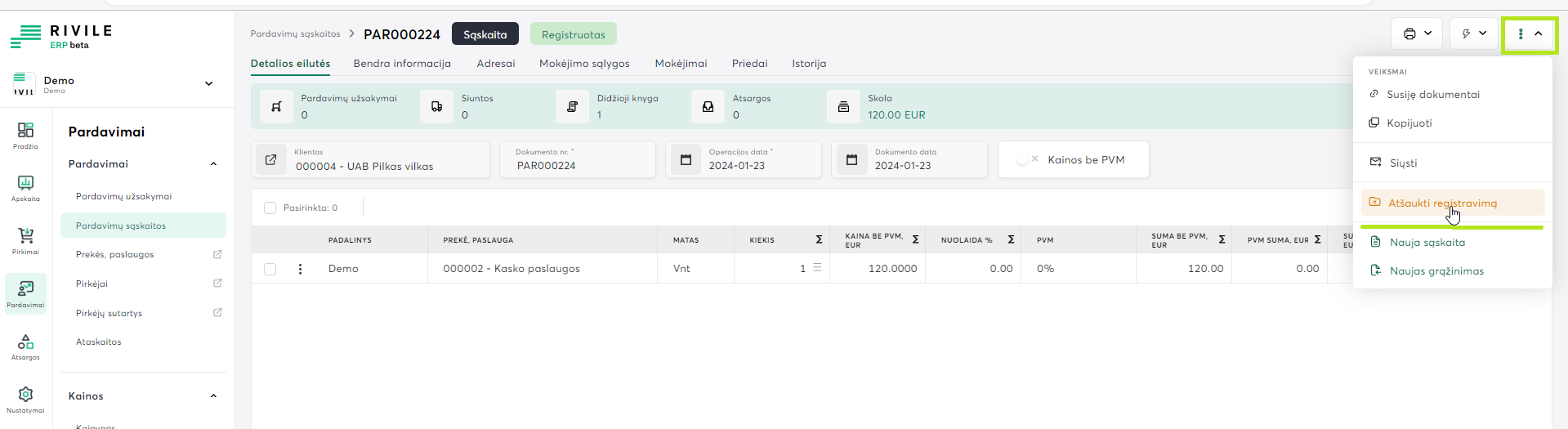Viewport: 1568px width, 429px height.
Task: Open Pardavimų užsakymai in sidebar
Action: 123,196
